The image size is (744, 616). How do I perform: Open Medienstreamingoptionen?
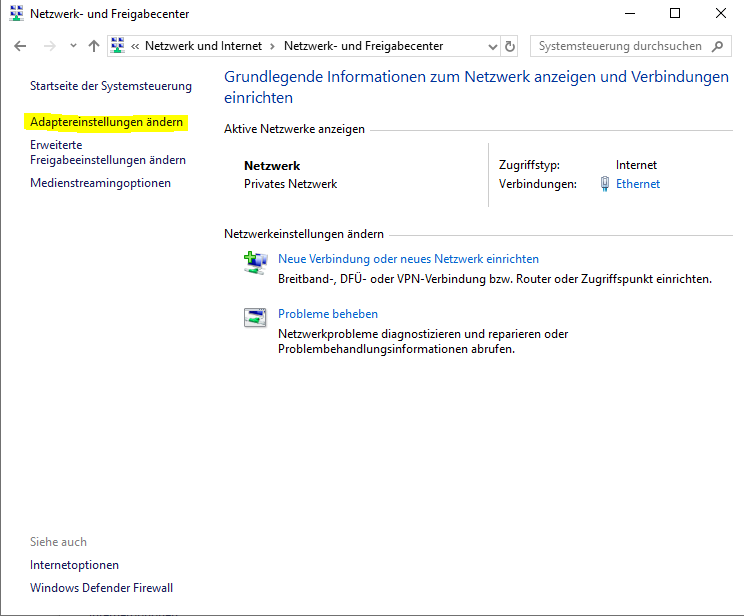click(x=100, y=183)
